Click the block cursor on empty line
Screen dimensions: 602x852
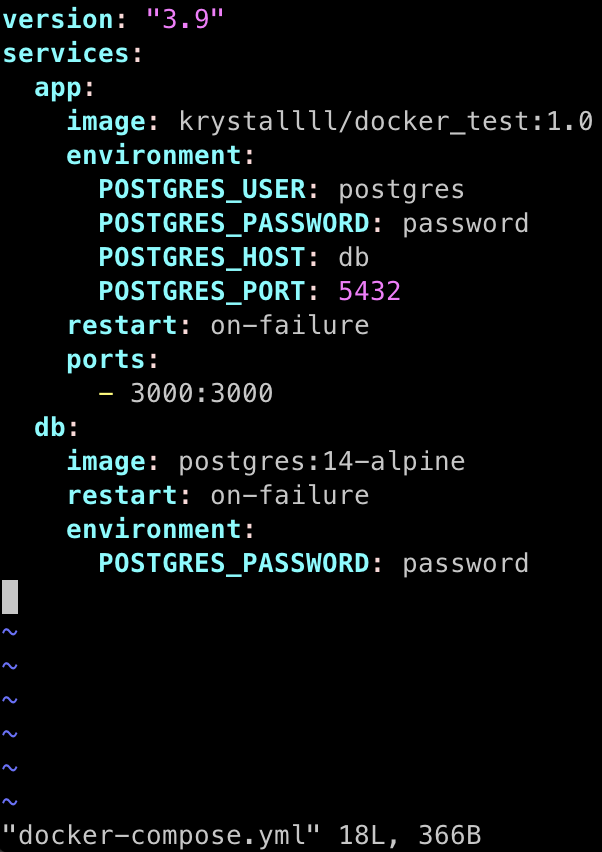(10, 597)
